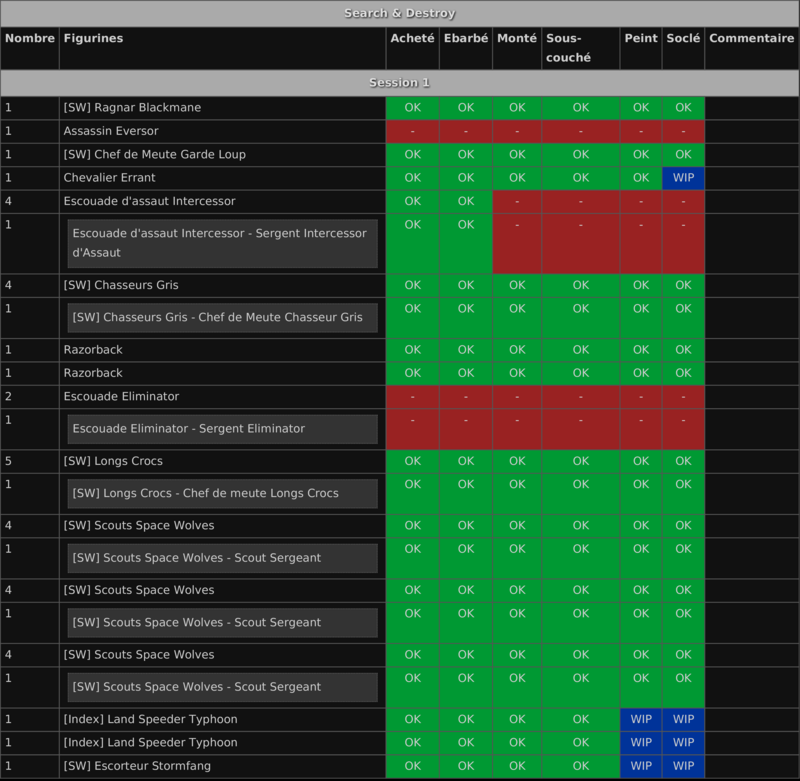The width and height of the screenshot is (800, 781).
Task: Toggle Peint WIP status for Escorteur Stormfang
Action: (640, 766)
